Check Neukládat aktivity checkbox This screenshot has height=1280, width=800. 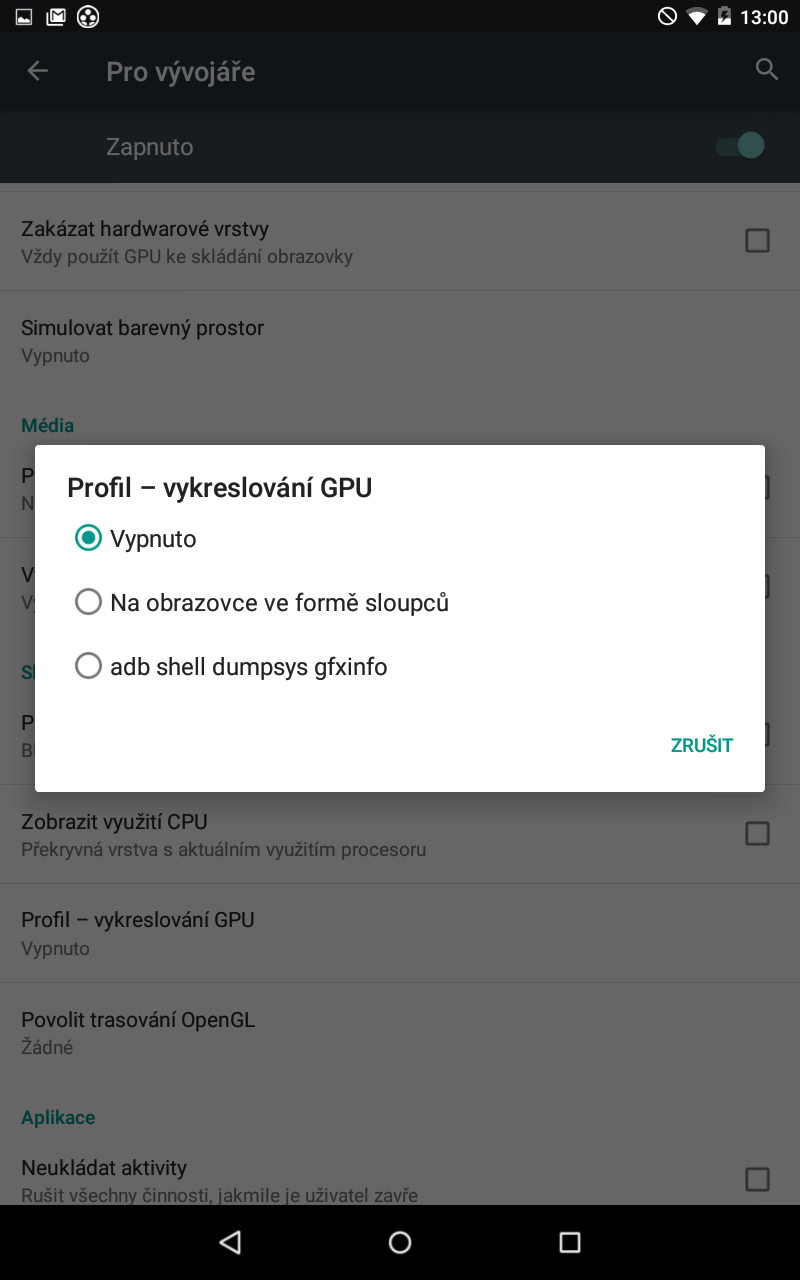click(x=758, y=1179)
